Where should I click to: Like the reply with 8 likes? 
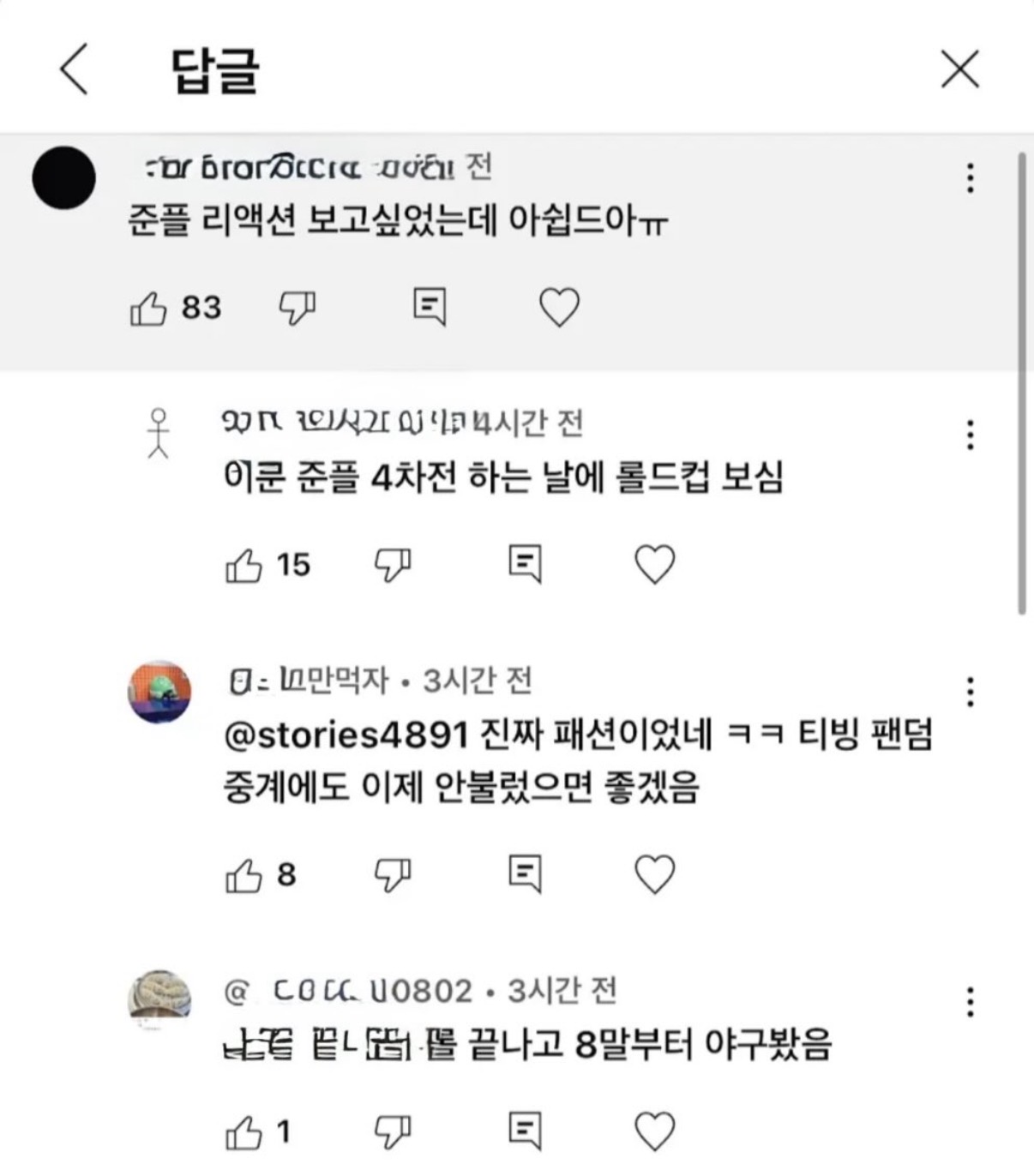tap(243, 875)
